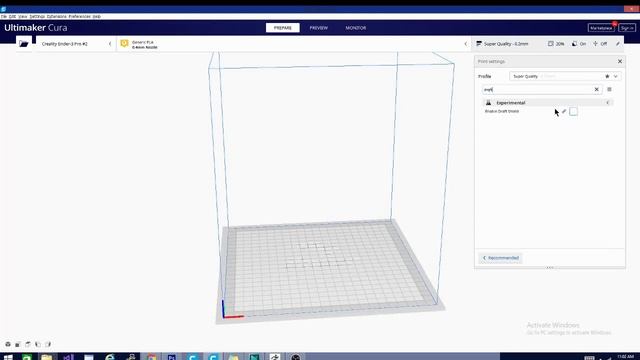
Task: Open the File menu
Action: tap(4, 16)
